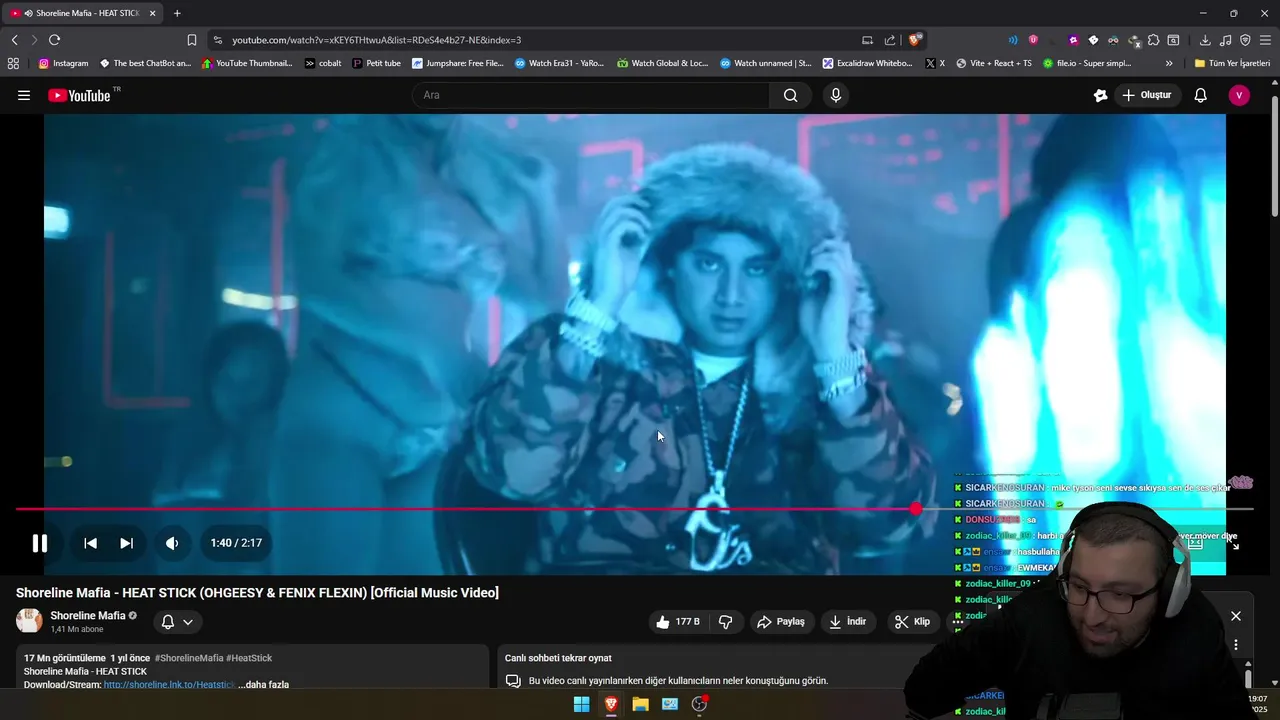Click the #HeatStick hashtag
Screen dimensions: 1280x720
(249, 658)
